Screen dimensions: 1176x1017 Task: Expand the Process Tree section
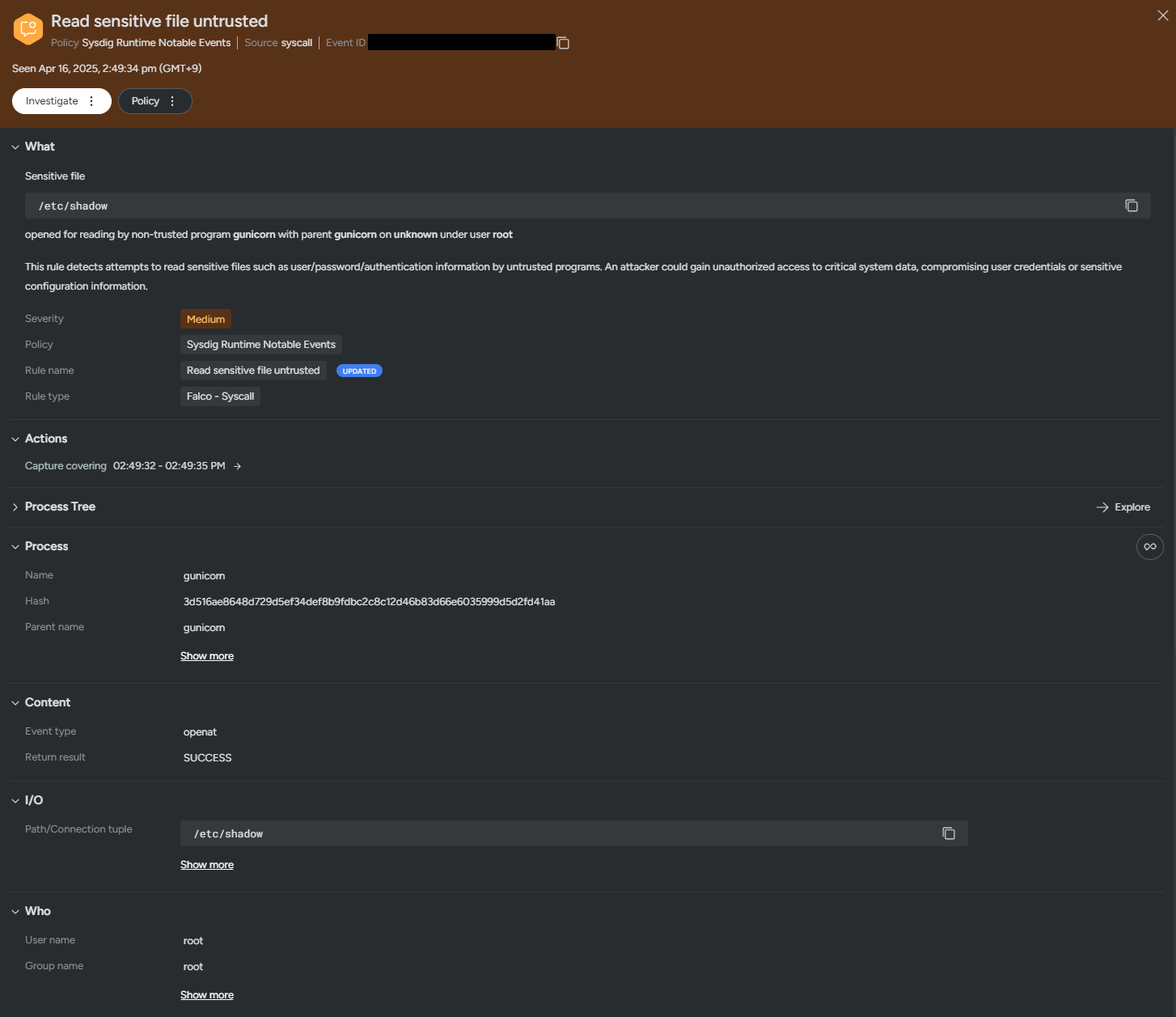coord(15,507)
